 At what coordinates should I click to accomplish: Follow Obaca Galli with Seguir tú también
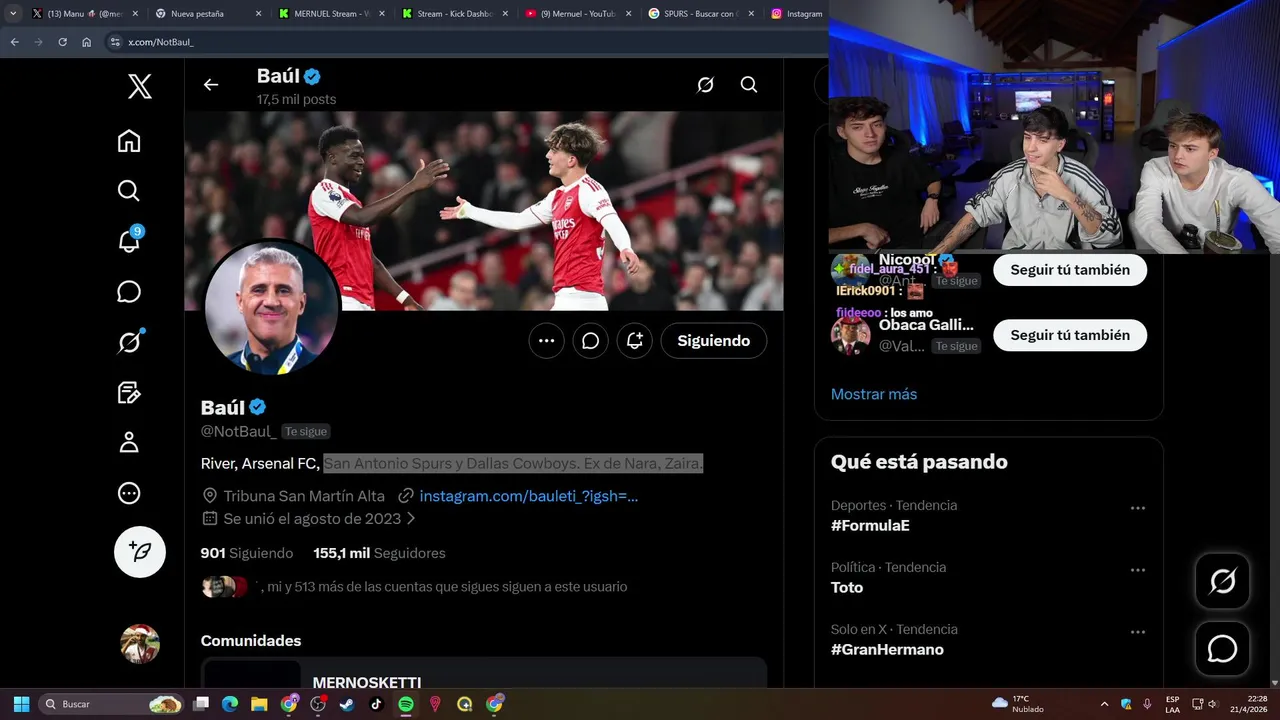point(1070,335)
